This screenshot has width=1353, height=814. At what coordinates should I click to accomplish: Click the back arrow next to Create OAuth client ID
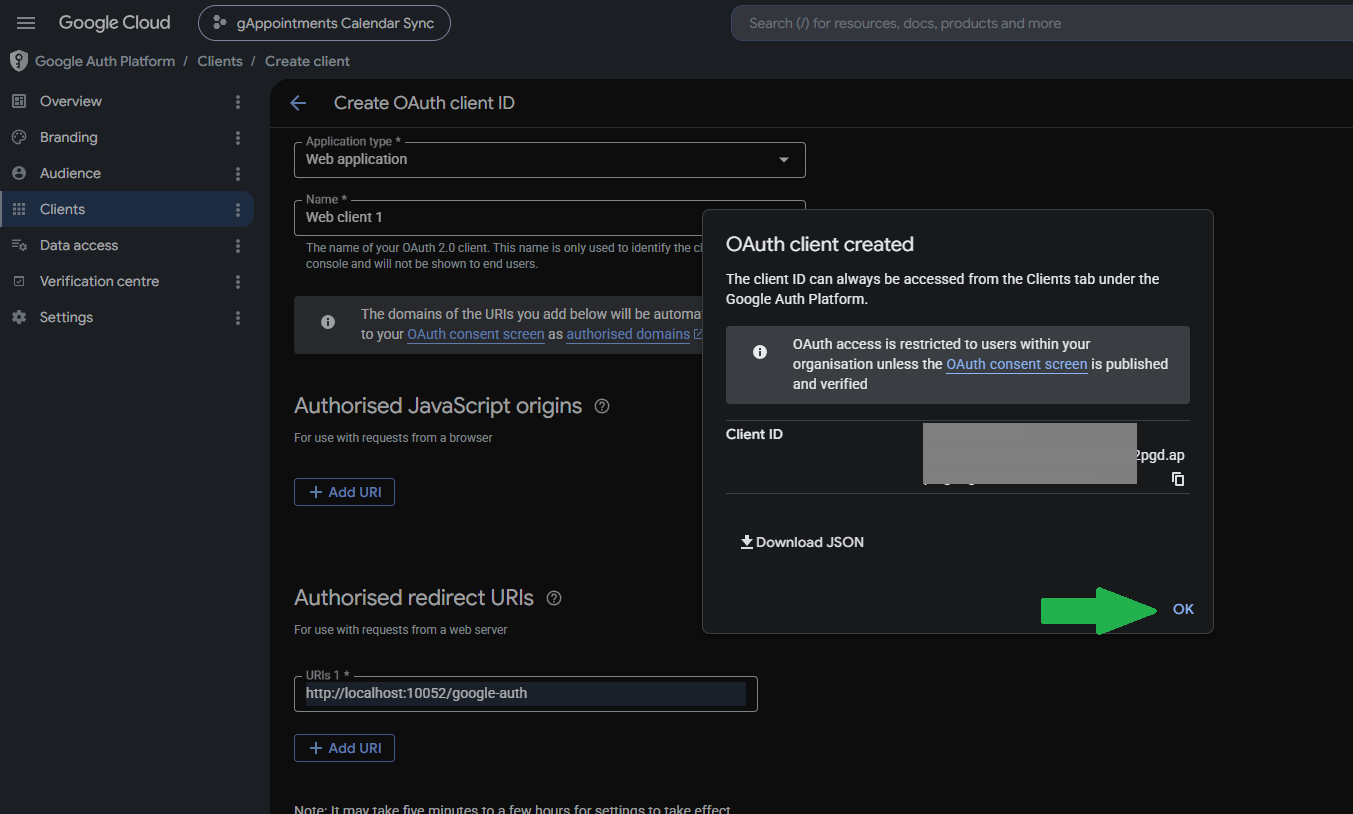click(x=298, y=103)
